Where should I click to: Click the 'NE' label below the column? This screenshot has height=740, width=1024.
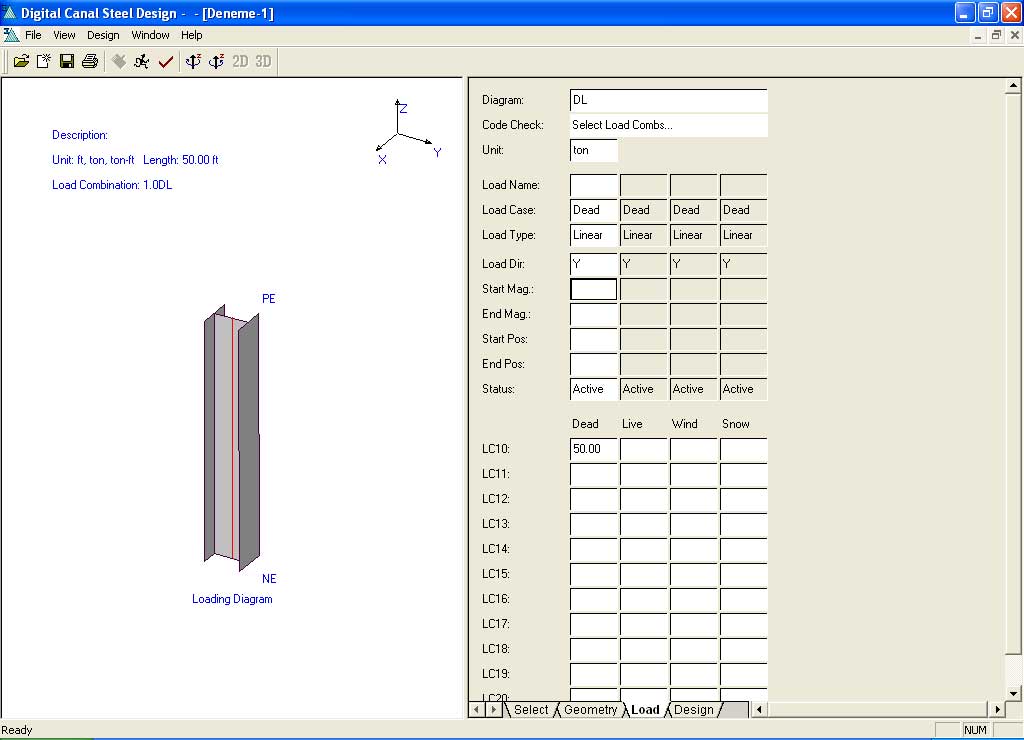tap(269, 579)
